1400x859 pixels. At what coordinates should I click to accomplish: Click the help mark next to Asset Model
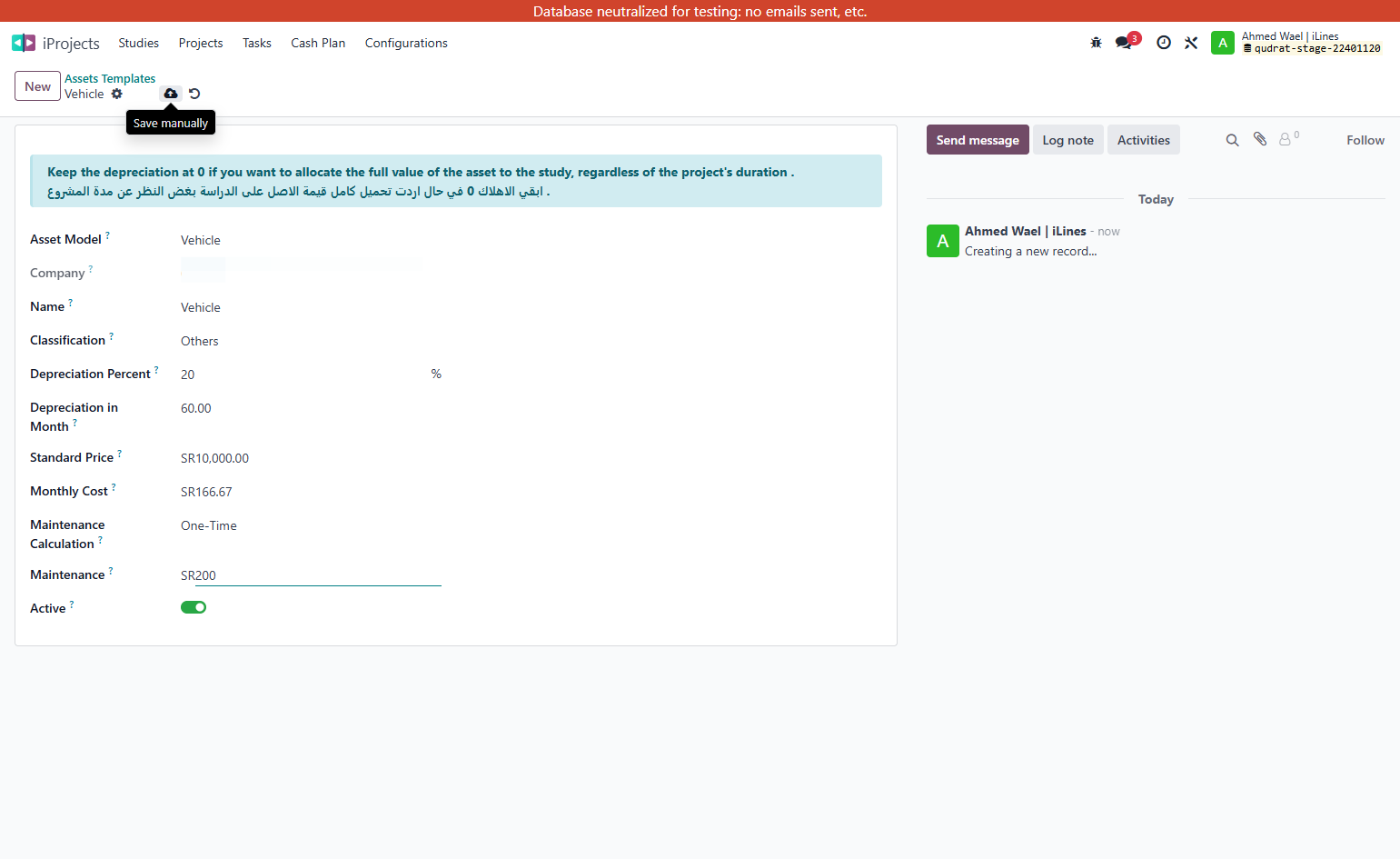coord(107,235)
